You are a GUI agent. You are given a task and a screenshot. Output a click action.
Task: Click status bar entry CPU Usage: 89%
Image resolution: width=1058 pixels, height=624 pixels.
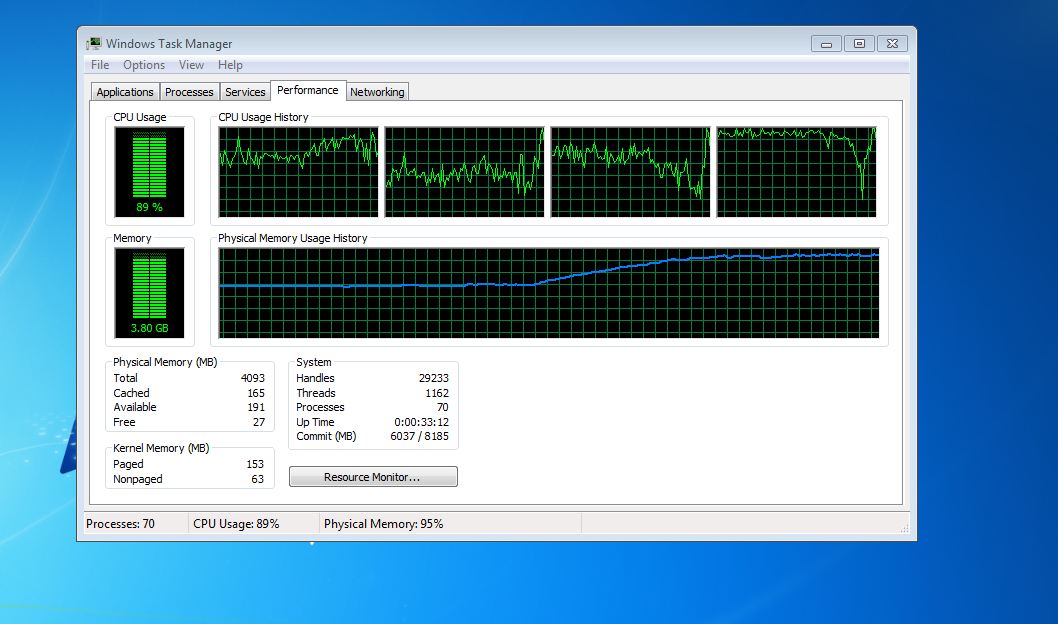[236, 523]
